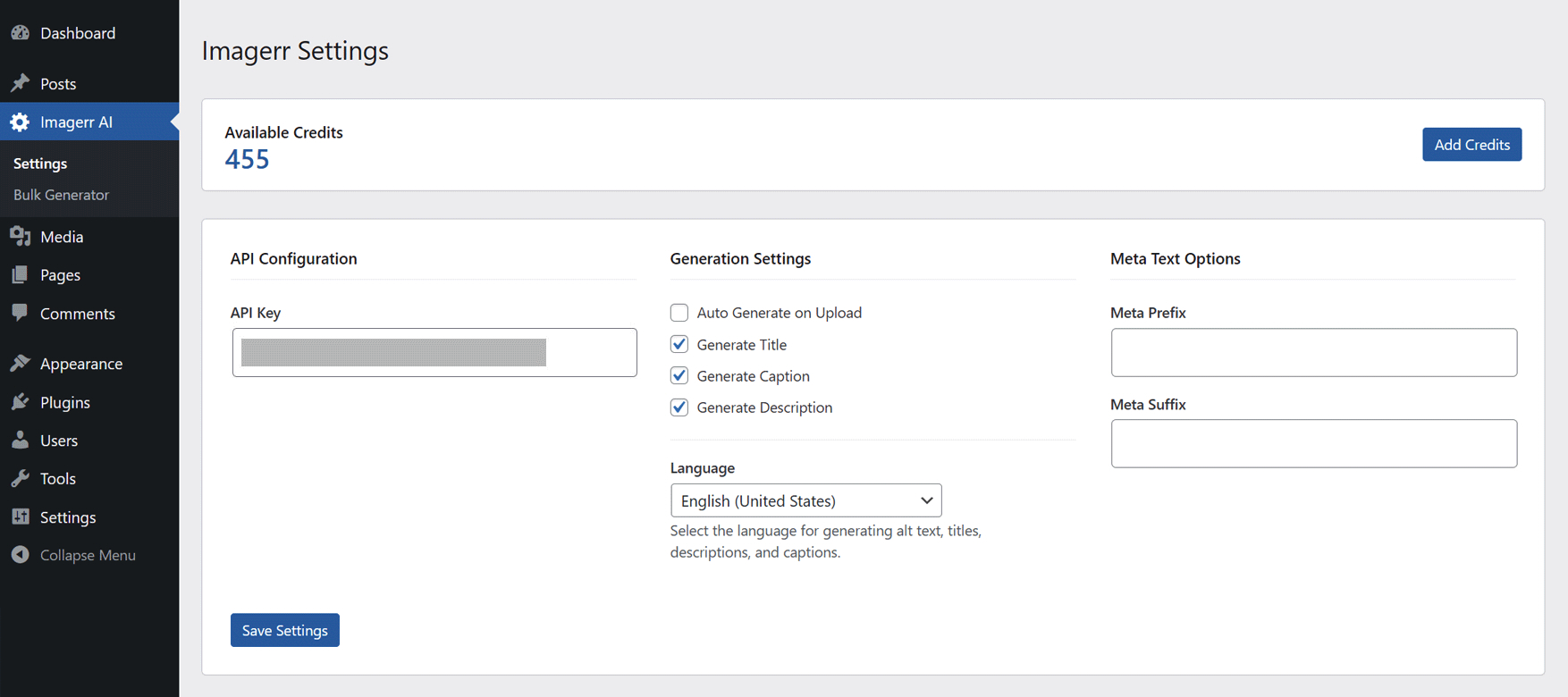
Task: Enable Auto Generate on Upload checkbox
Action: [679, 313]
